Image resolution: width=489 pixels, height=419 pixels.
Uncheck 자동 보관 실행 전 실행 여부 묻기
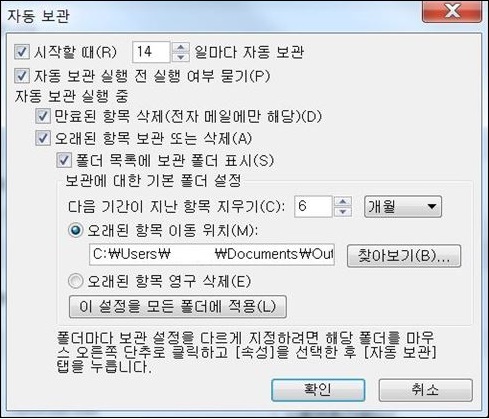tap(22, 76)
